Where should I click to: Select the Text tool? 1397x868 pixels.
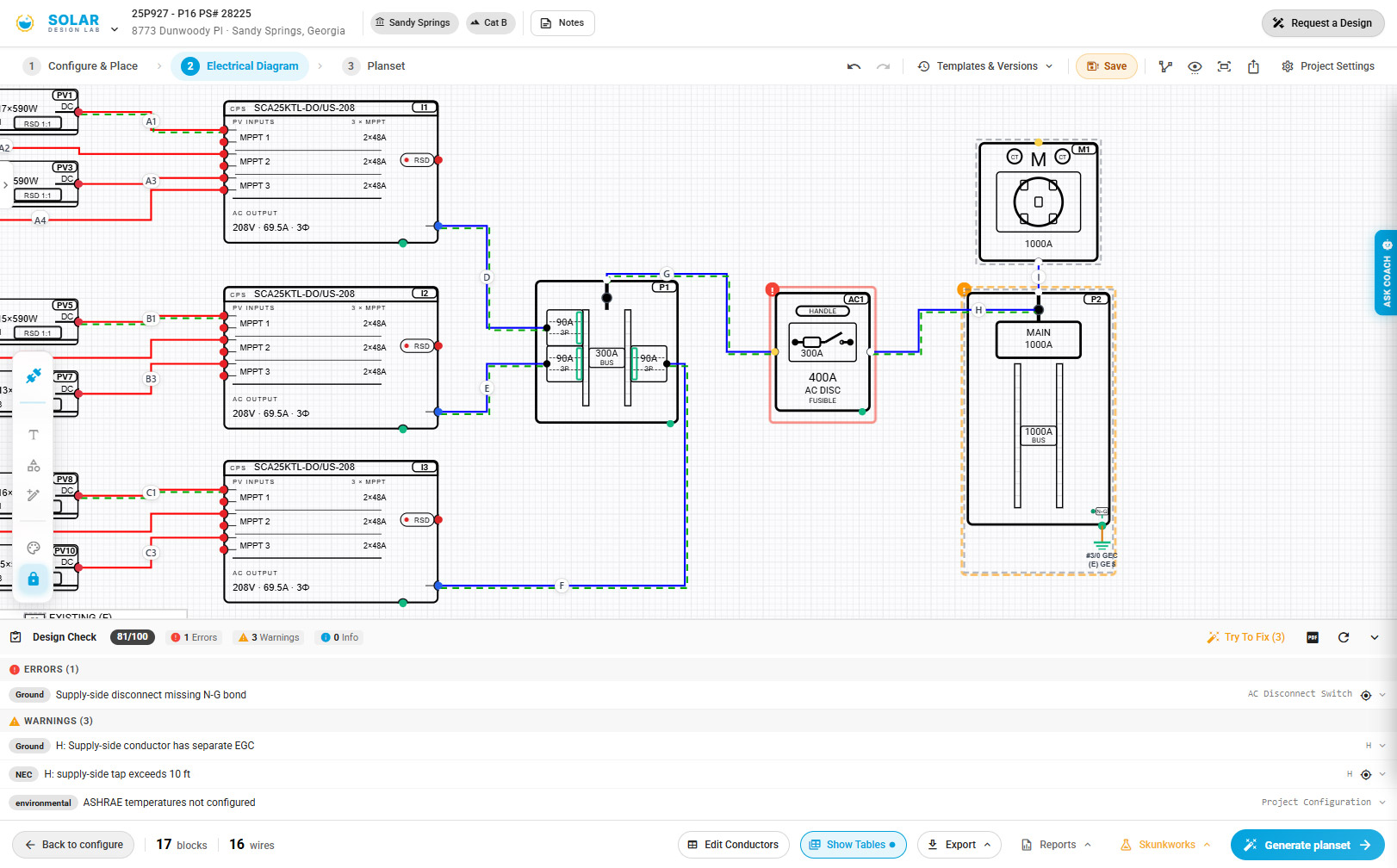(34, 435)
